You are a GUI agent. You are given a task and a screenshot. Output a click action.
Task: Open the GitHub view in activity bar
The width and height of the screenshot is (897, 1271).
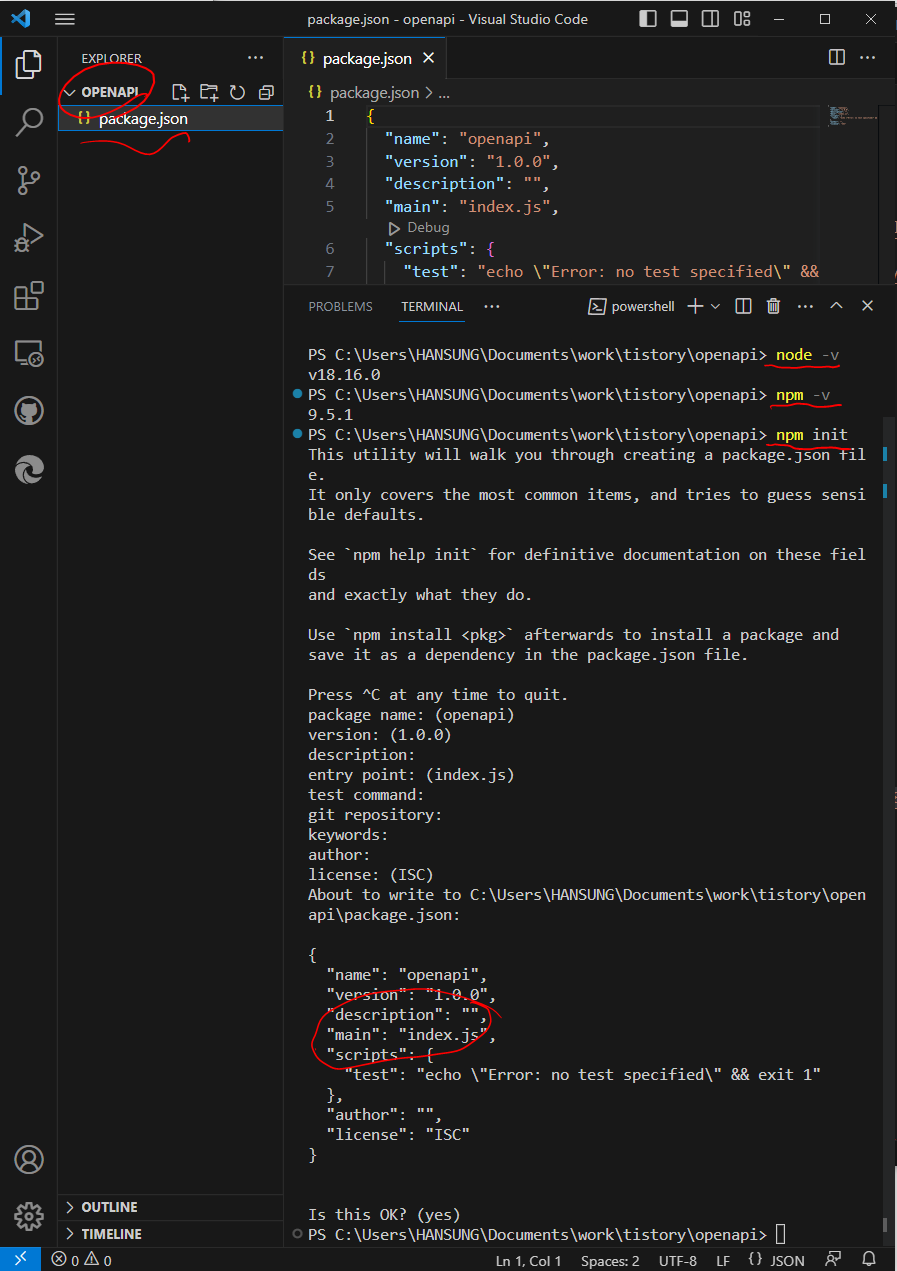[29, 411]
